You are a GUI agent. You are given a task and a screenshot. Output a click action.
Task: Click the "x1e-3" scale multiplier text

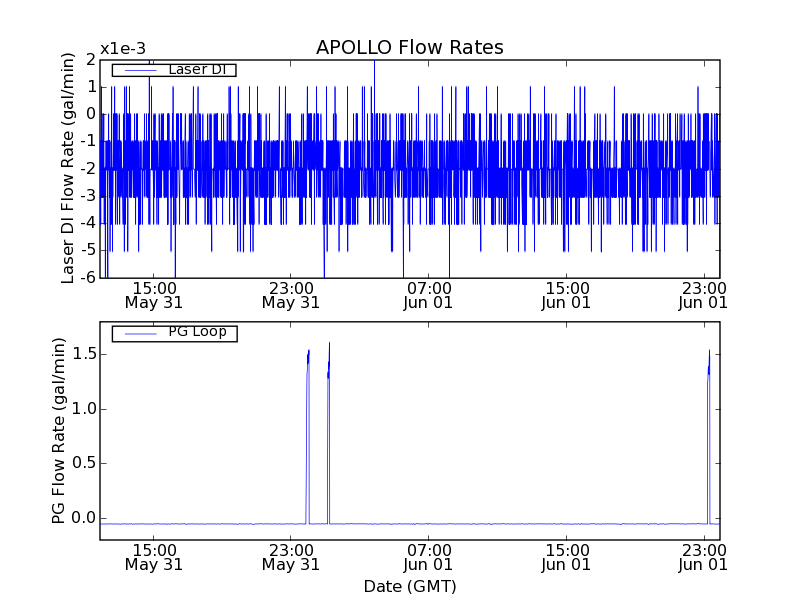click(122, 49)
